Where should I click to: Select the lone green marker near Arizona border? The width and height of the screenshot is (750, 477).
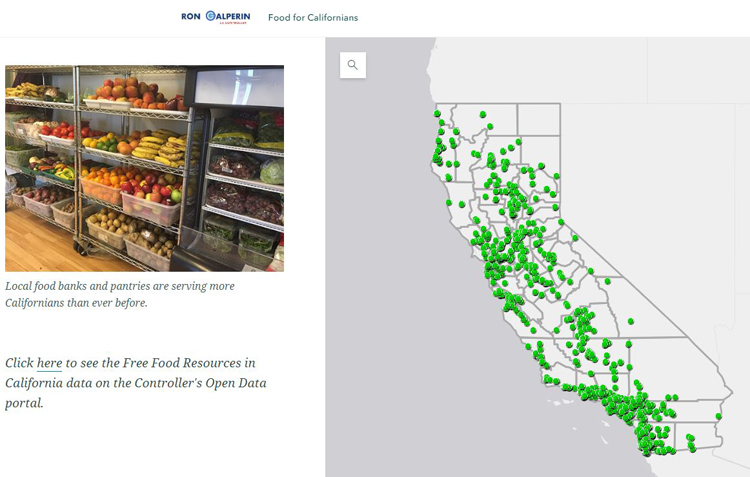point(718,416)
